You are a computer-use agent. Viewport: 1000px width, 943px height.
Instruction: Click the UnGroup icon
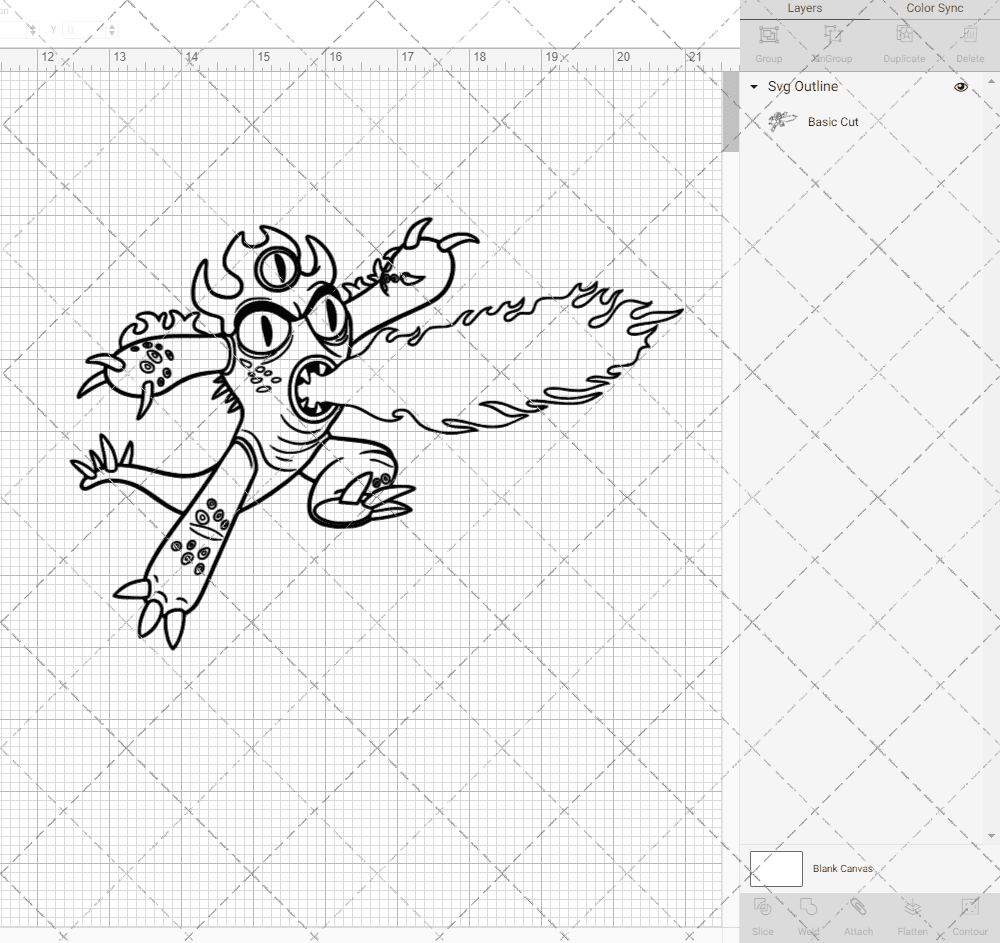[x=832, y=34]
